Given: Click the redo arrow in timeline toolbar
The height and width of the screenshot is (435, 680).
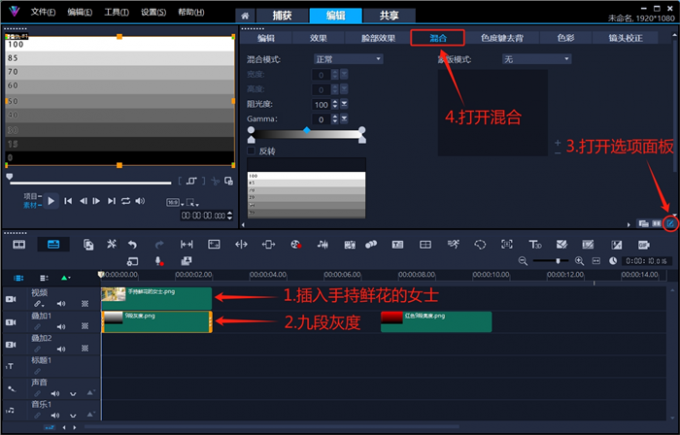Looking at the screenshot, I should coord(160,245).
